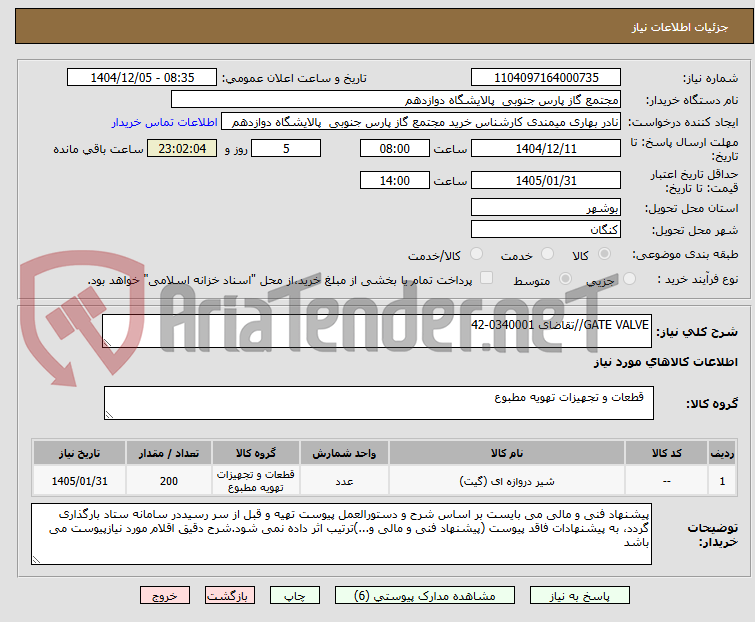Click the delivery province field 'بوشهر'
The image size is (755, 622).
[x=546, y=207]
